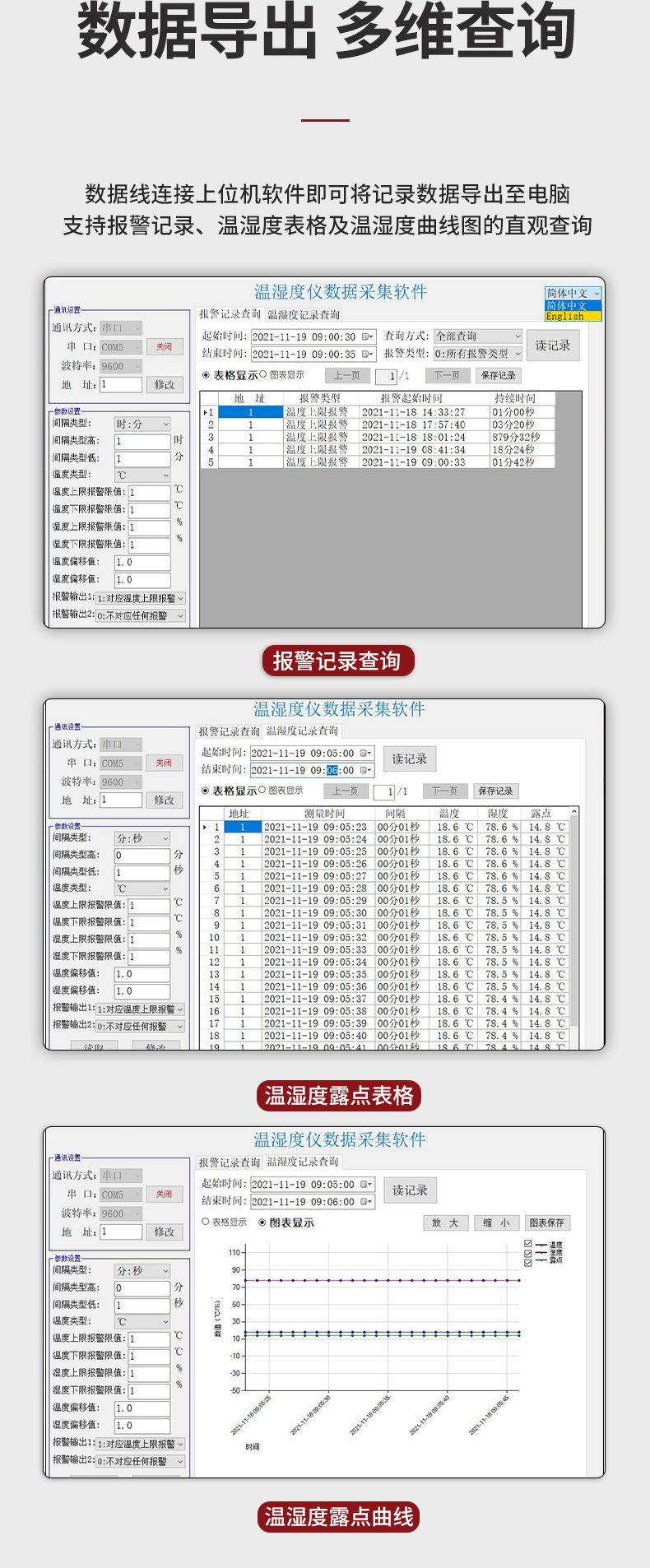Click the 缩小 zoom-out chart button
Viewport: 650px width, 1568px height.
pos(495,1222)
